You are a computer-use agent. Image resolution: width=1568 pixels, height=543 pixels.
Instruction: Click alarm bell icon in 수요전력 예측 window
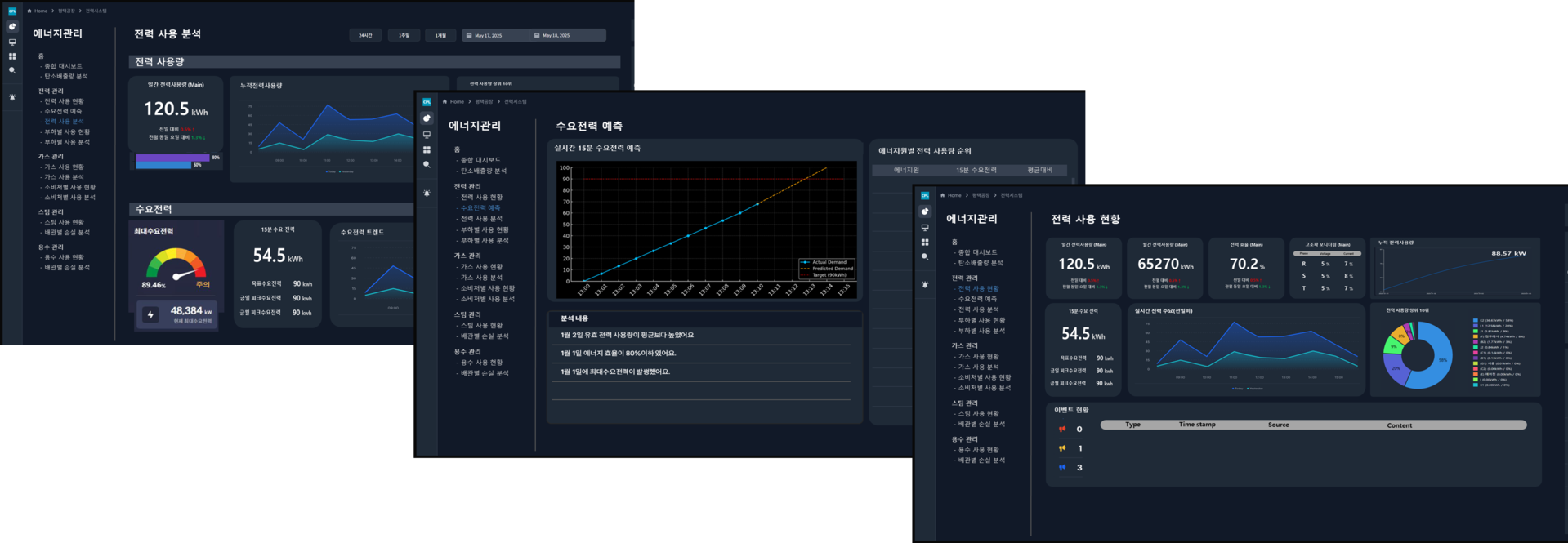coord(427,193)
